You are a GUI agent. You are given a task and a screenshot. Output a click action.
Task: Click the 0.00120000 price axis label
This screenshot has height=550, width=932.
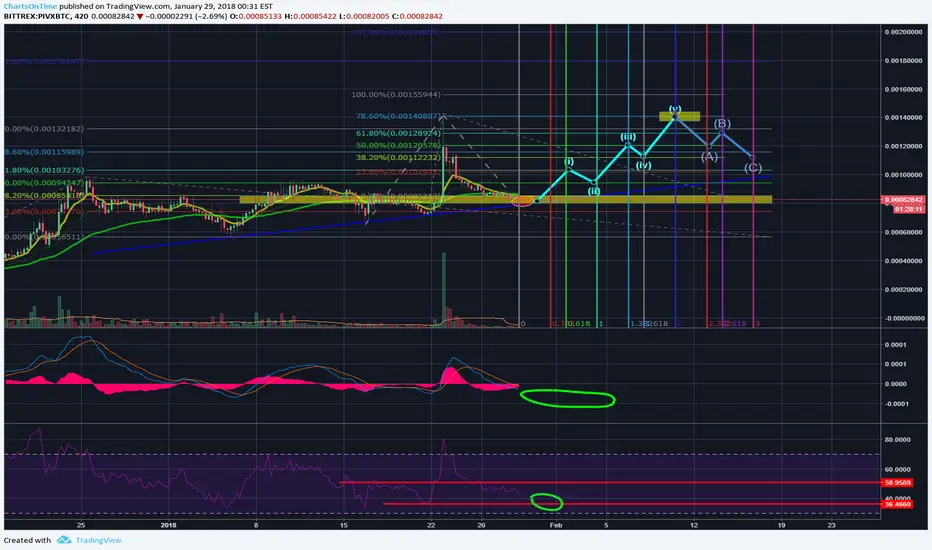[903, 146]
